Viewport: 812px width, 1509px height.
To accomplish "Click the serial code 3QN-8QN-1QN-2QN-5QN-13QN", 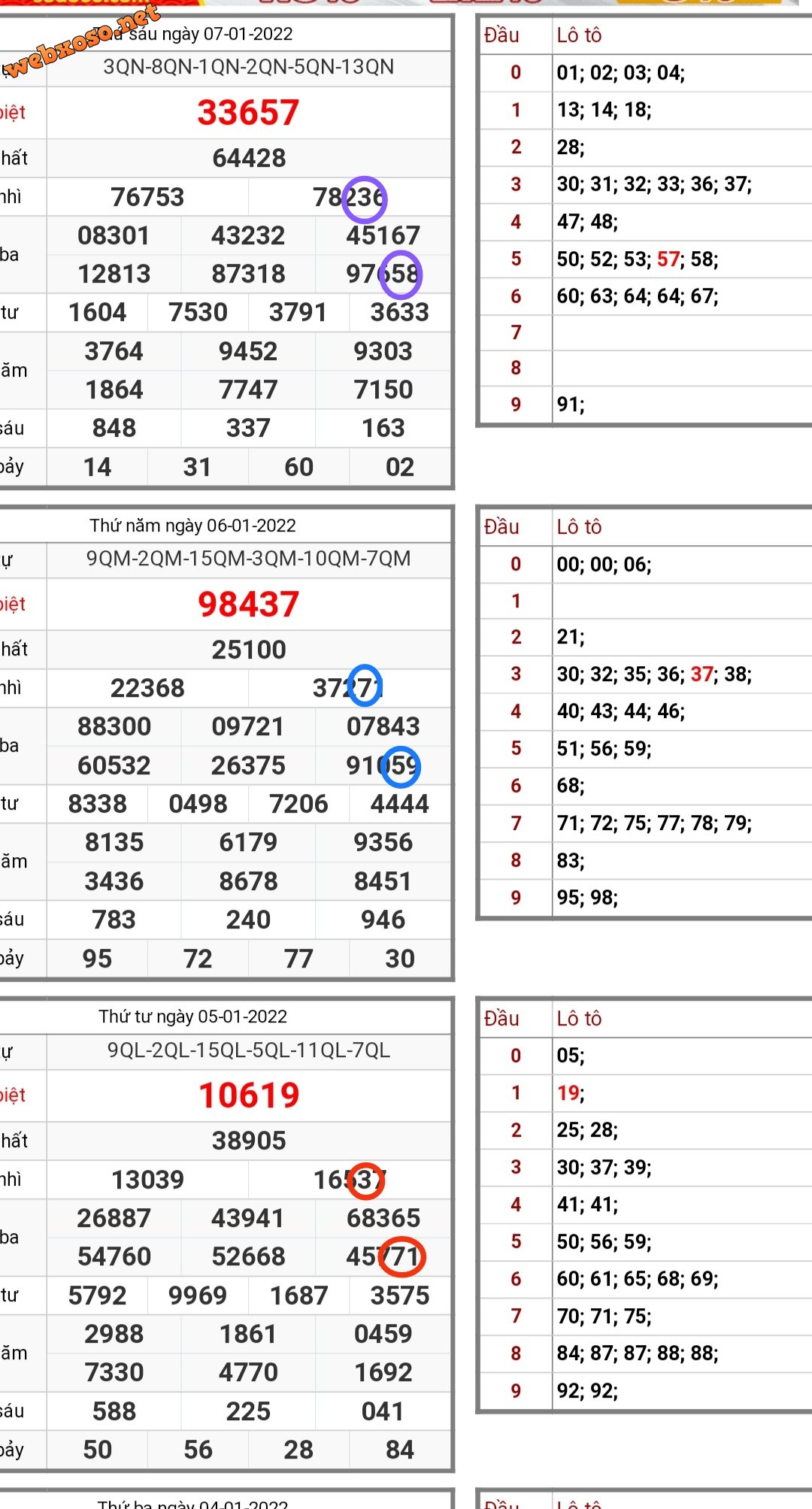I will pos(249,67).
